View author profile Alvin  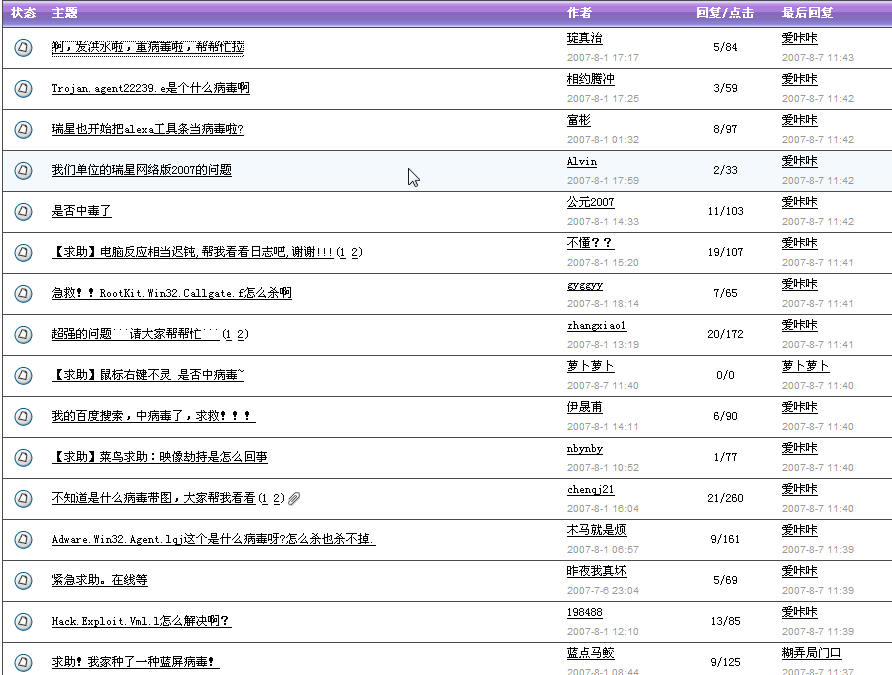582,161
